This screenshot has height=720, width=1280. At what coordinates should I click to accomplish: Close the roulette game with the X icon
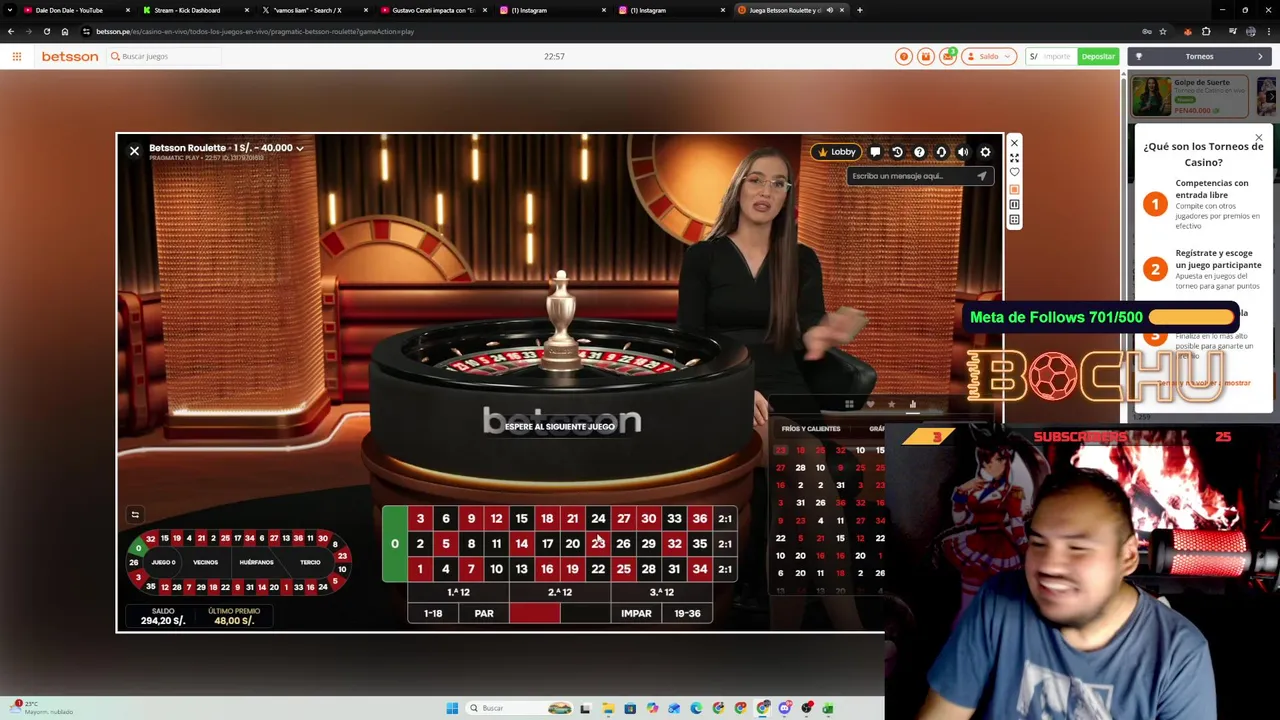click(134, 151)
